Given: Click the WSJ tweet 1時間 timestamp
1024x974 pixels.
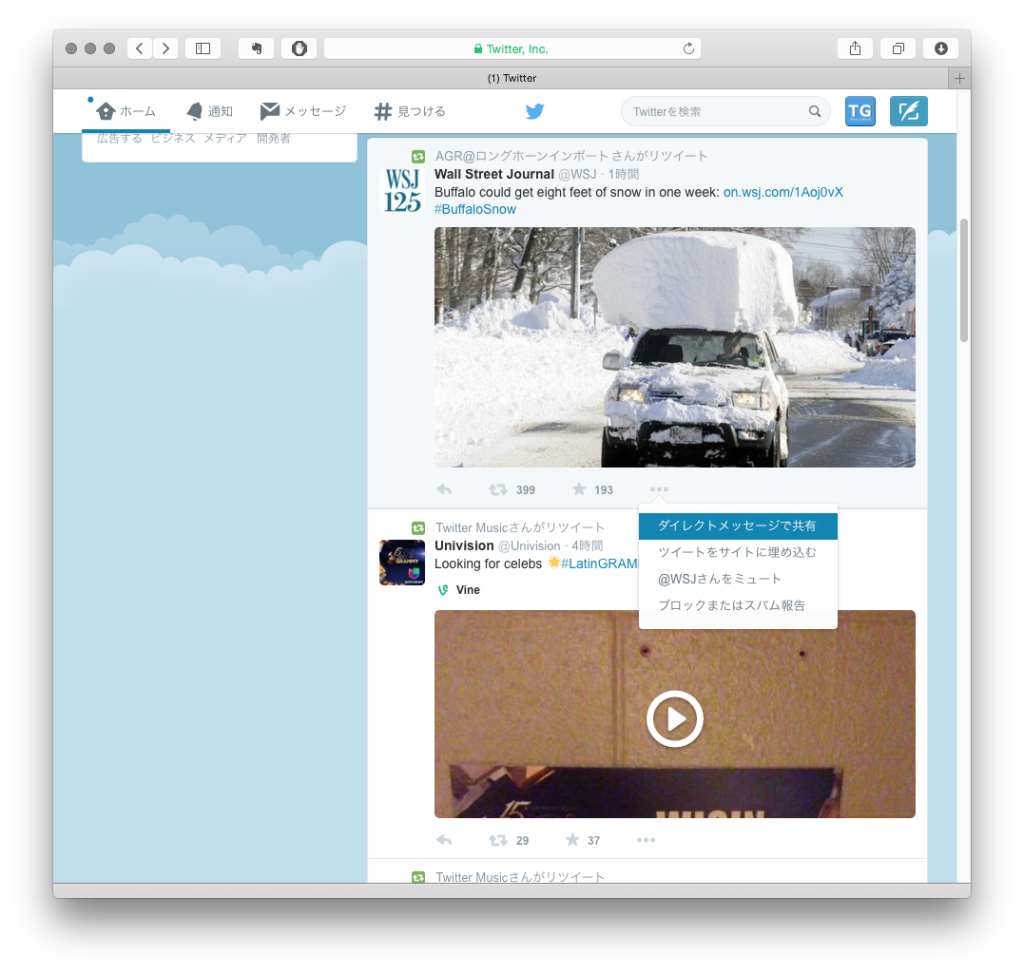Looking at the screenshot, I should tap(623, 174).
